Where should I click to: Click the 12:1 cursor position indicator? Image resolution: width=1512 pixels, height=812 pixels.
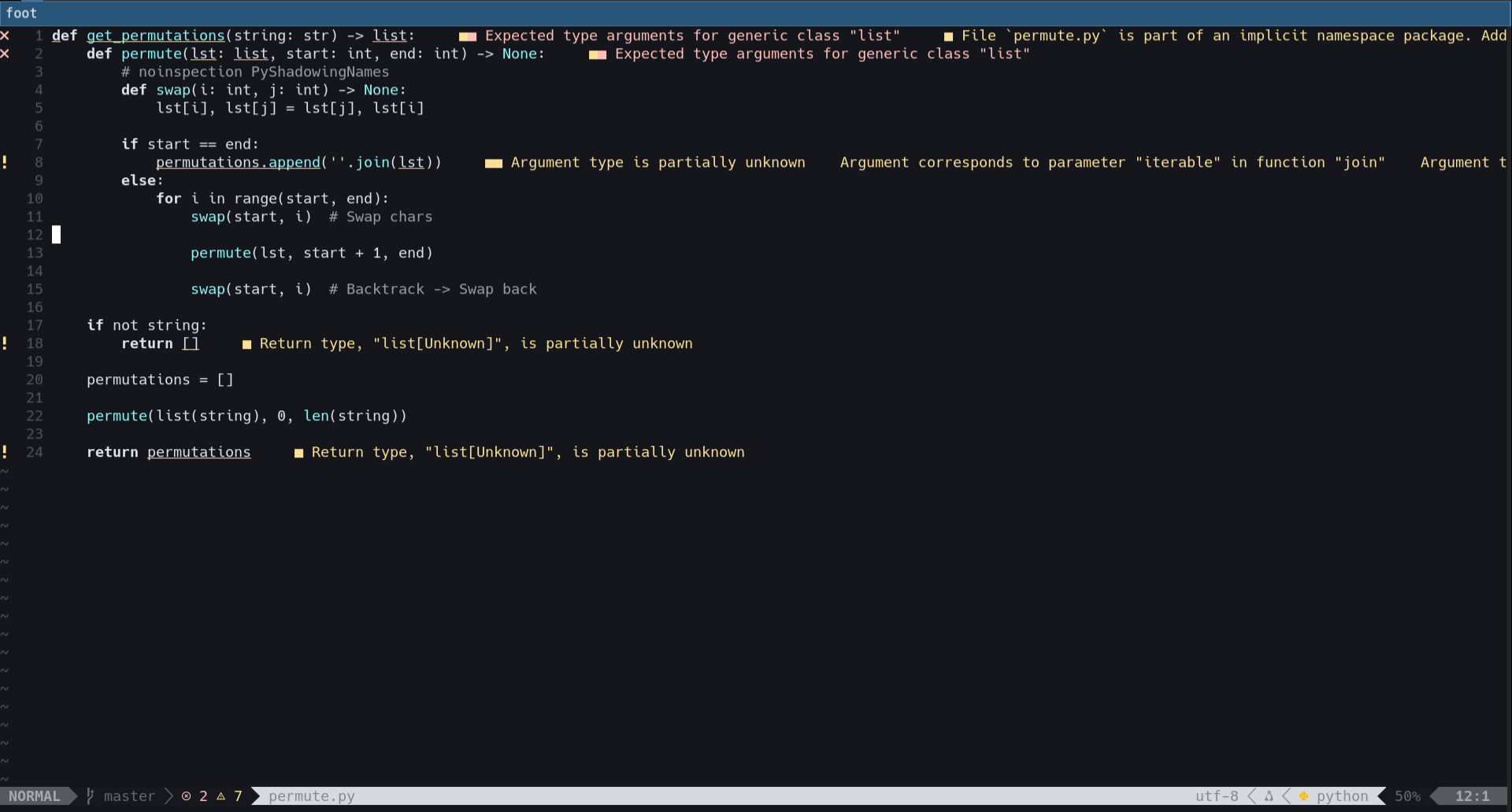[x=1472, y=796]
